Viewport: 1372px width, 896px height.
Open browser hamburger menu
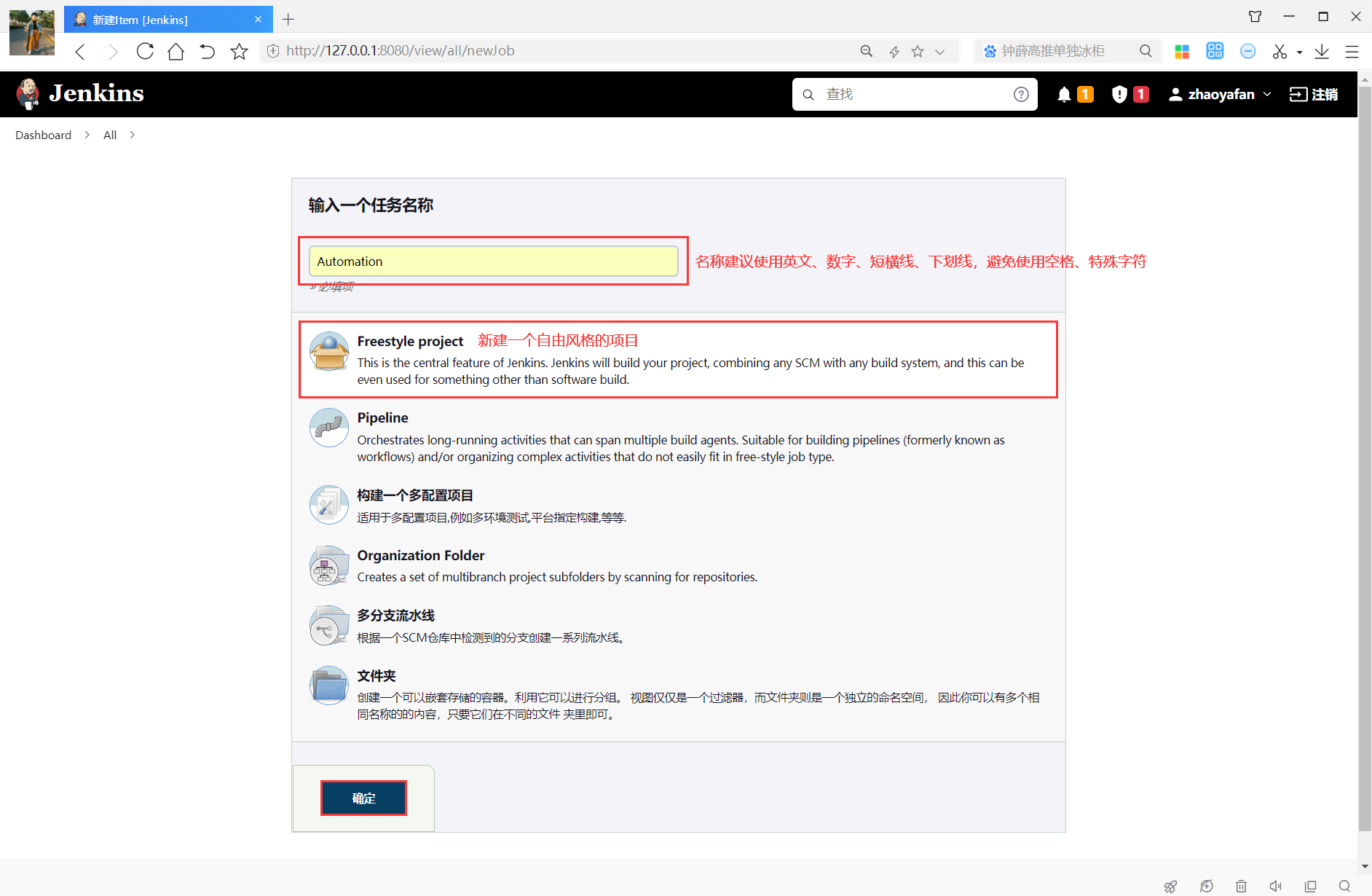click(x=1352, y=51)
